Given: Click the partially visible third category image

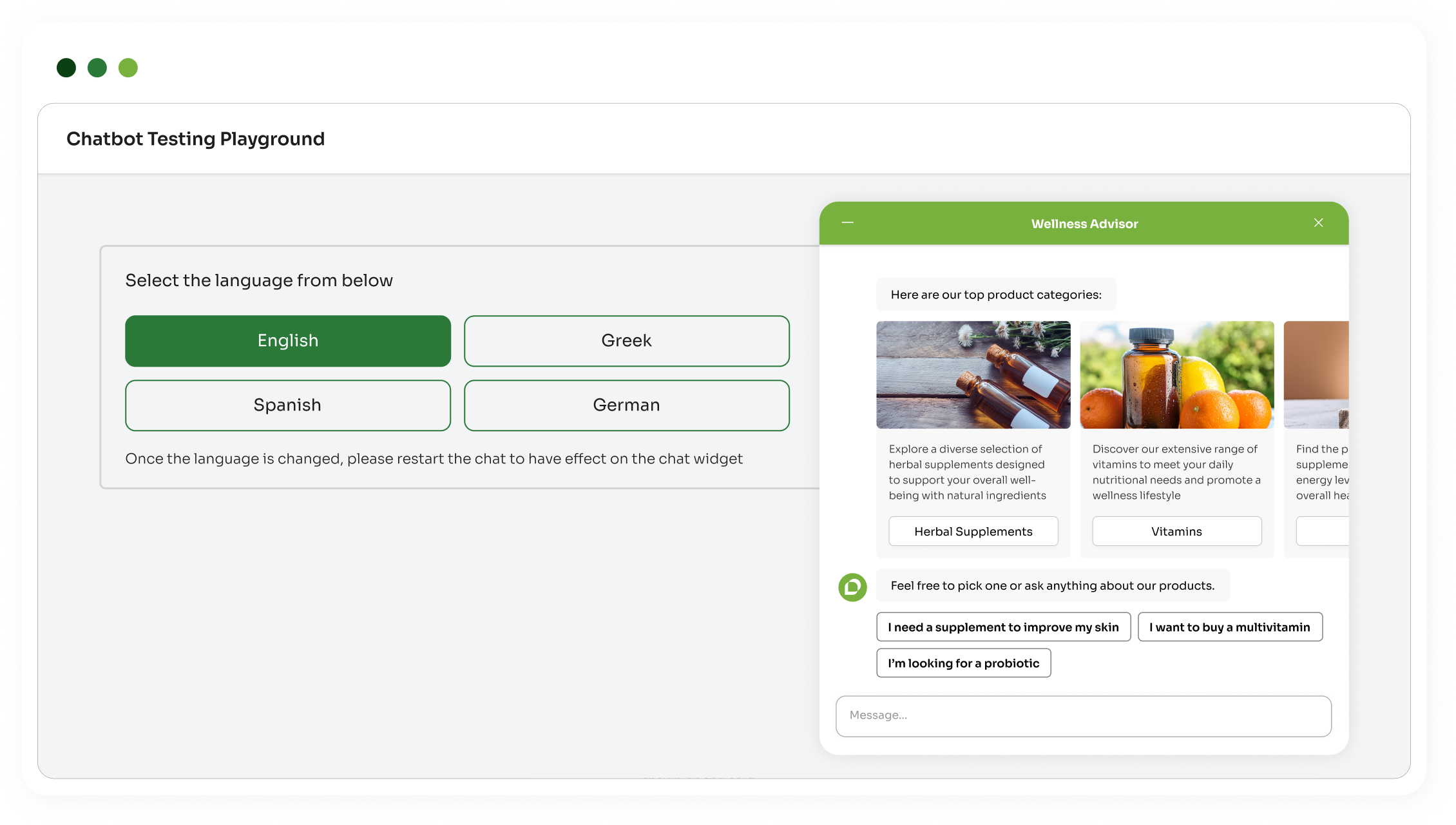Looking at the screenshot, I should tap(1316, 375).
